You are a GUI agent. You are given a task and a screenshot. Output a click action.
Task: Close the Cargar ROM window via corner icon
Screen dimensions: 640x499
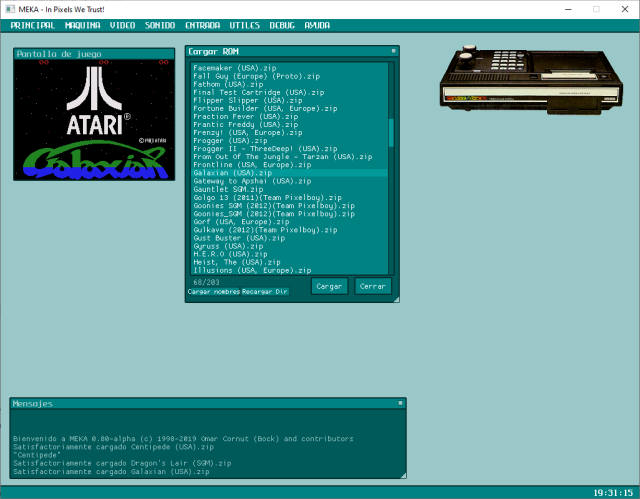coord(393,51)
